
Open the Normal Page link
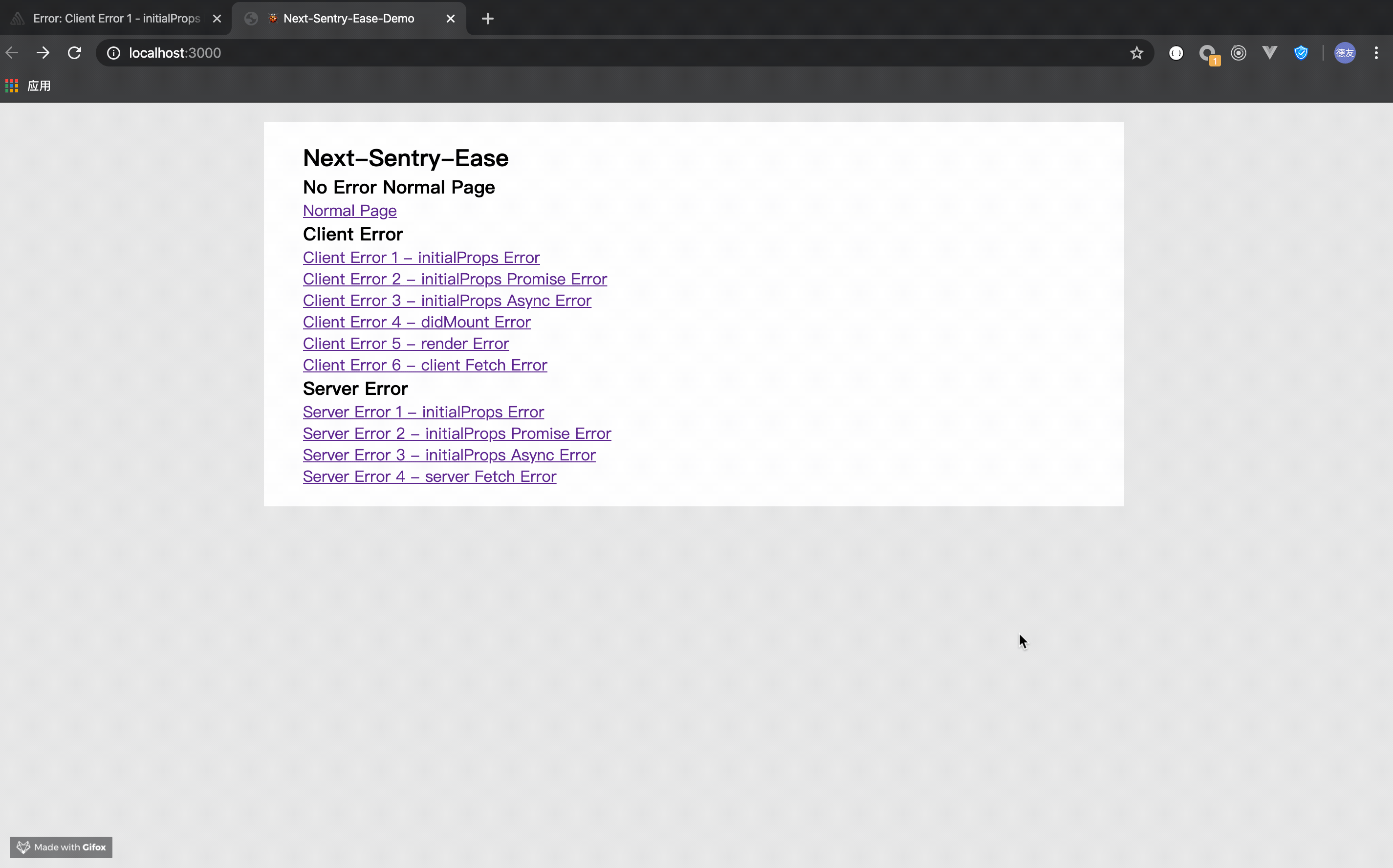click(349, 210)
